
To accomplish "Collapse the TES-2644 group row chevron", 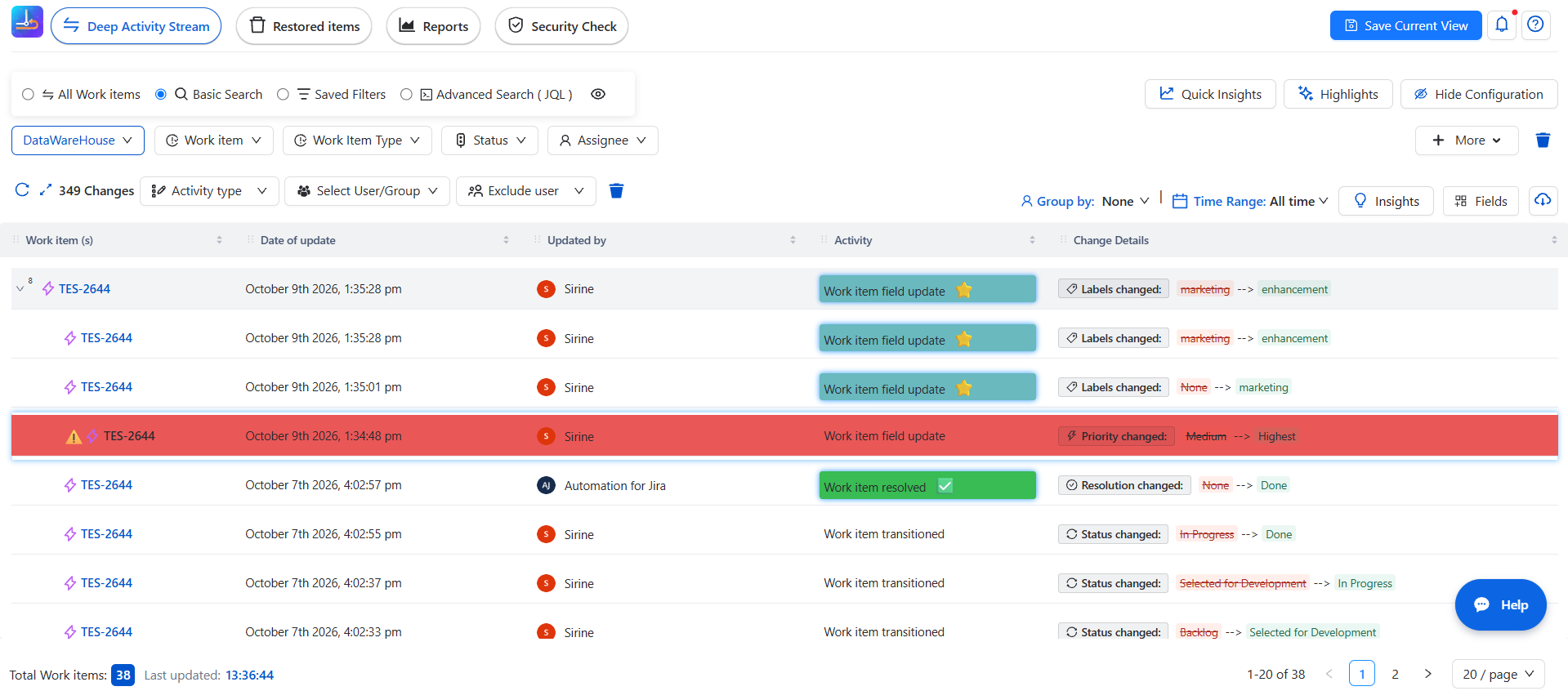I will coord(20,289).
